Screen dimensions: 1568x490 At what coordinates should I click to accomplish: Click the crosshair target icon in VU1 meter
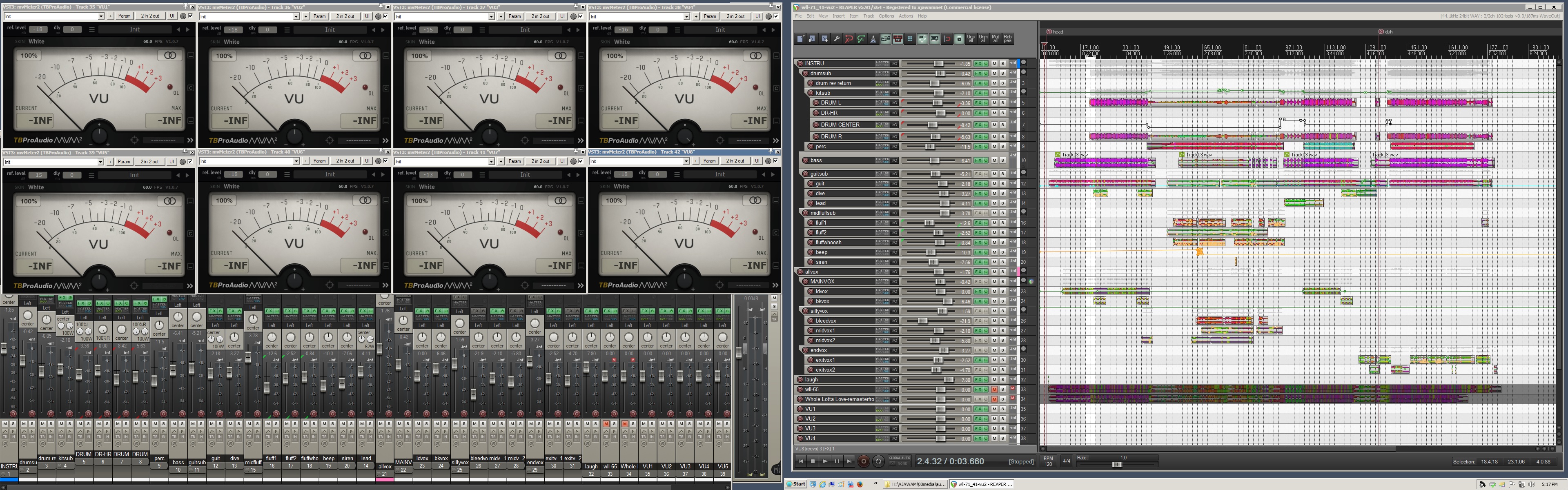coord(134,140)
